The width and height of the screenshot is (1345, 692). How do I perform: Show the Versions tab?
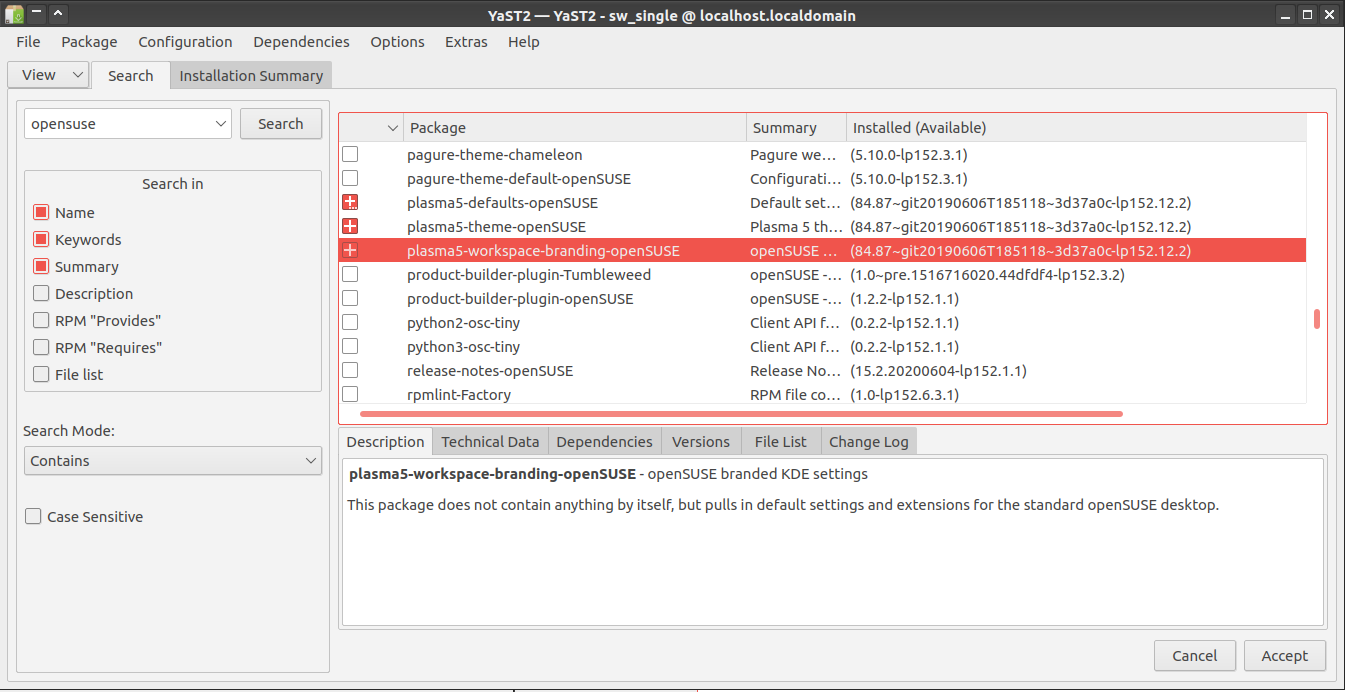coord(701,441)
